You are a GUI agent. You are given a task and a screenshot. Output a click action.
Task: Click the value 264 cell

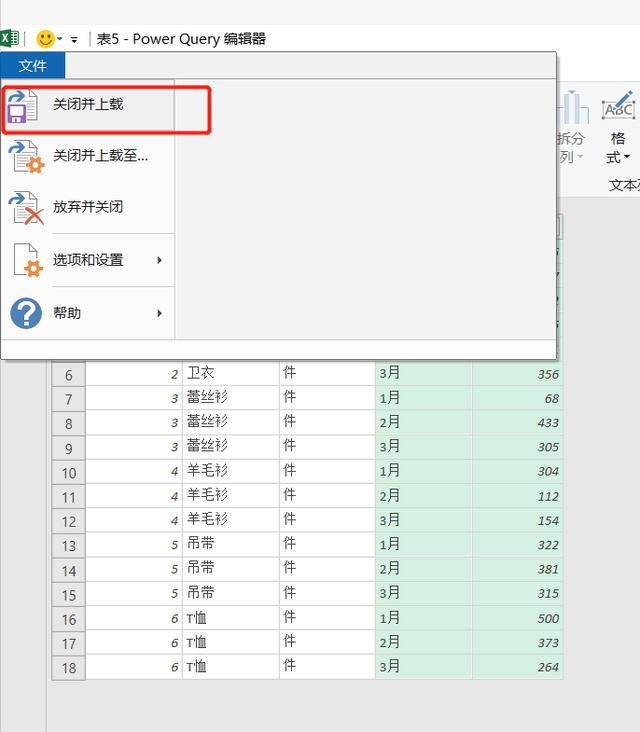click(517, 667)
